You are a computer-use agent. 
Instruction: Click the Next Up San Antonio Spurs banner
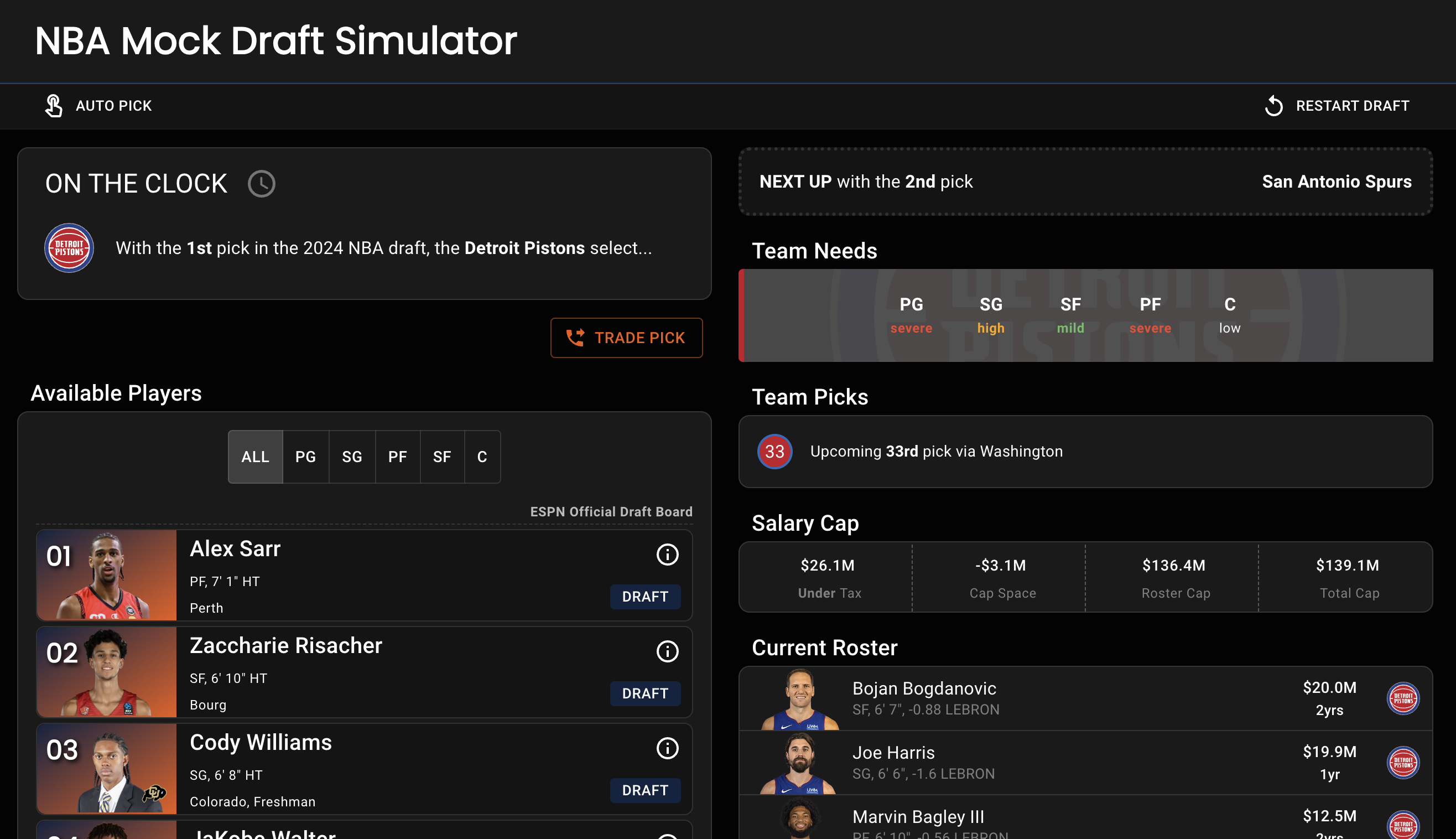[x=1085, y=182]
